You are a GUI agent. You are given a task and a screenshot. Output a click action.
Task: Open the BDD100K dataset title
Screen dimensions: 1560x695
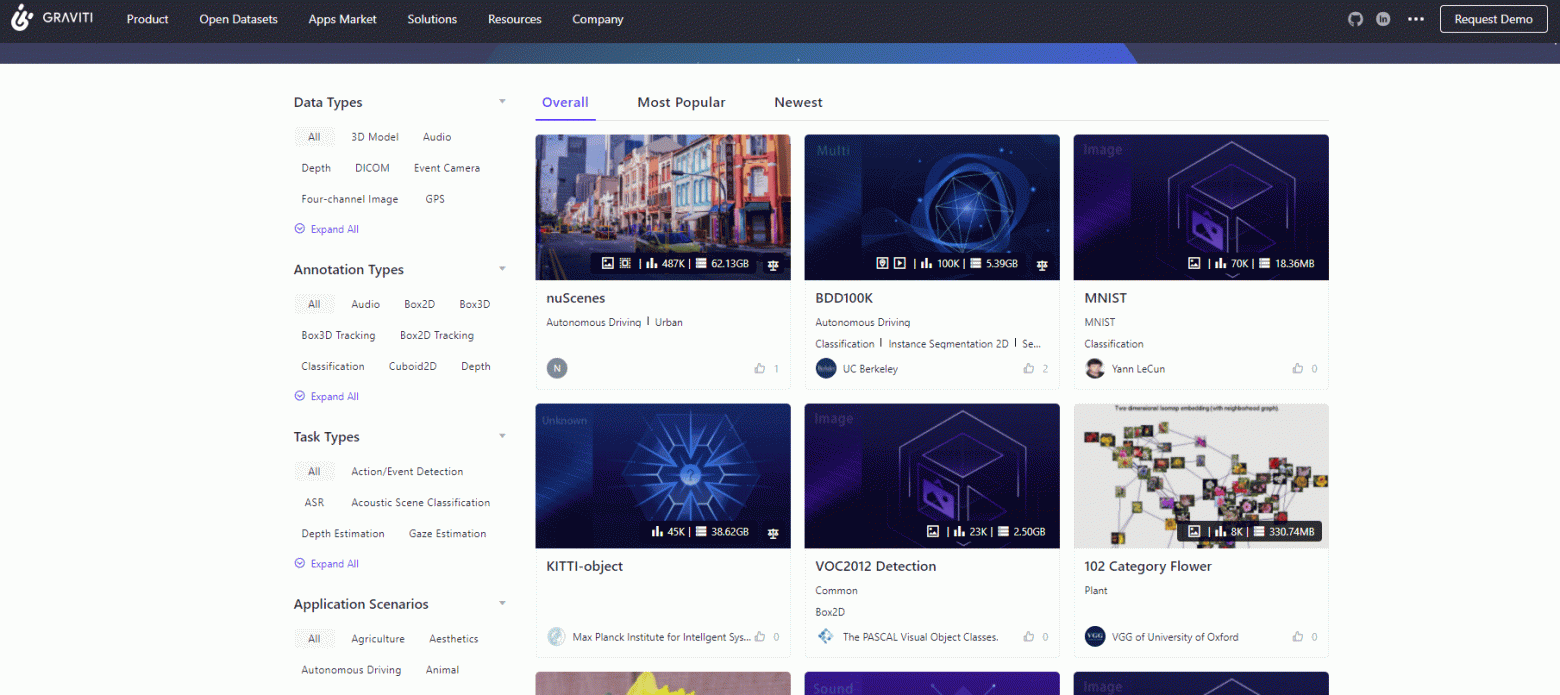(844, 298)
